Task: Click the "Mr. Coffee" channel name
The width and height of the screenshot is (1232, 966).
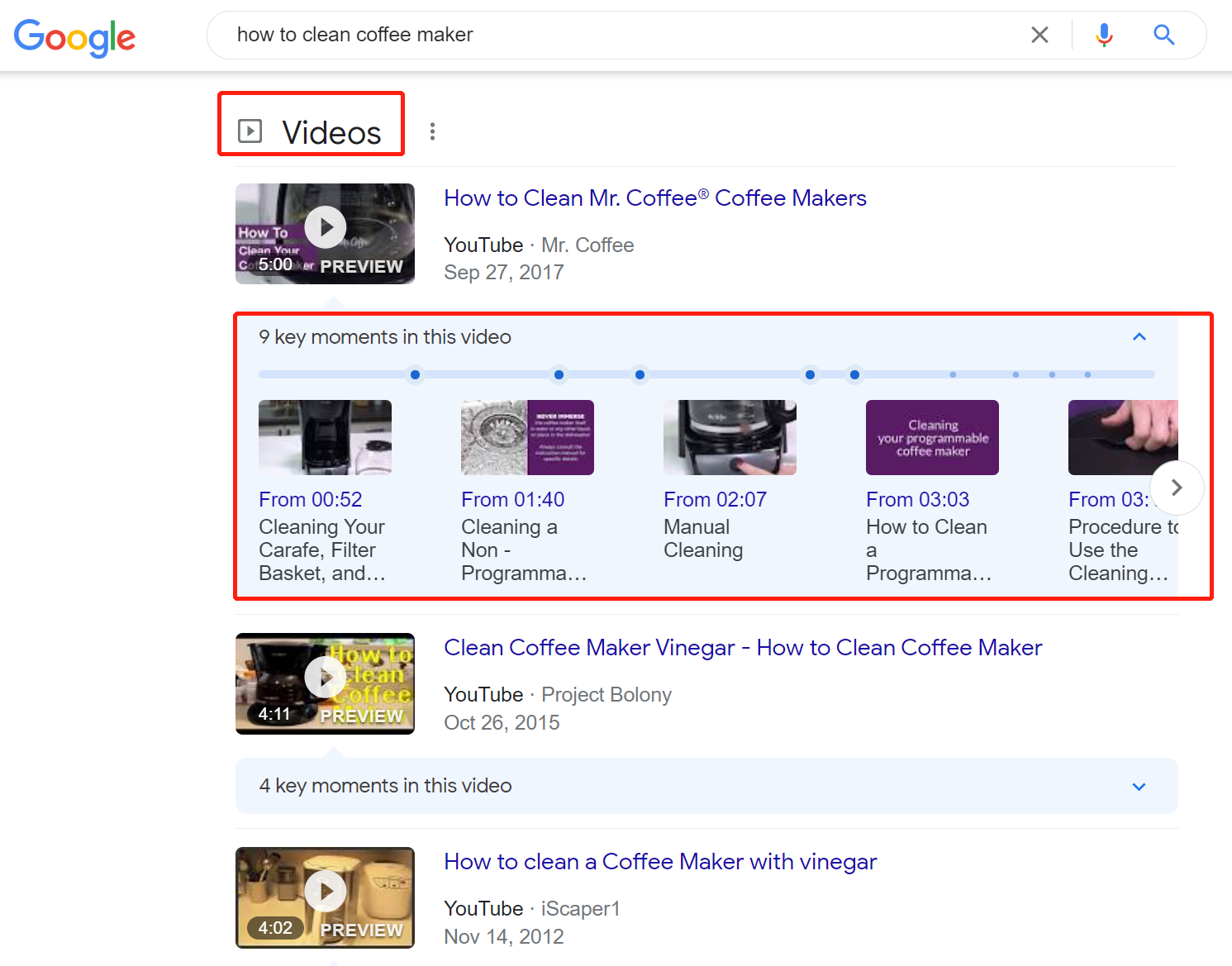Action: point(587,245)
